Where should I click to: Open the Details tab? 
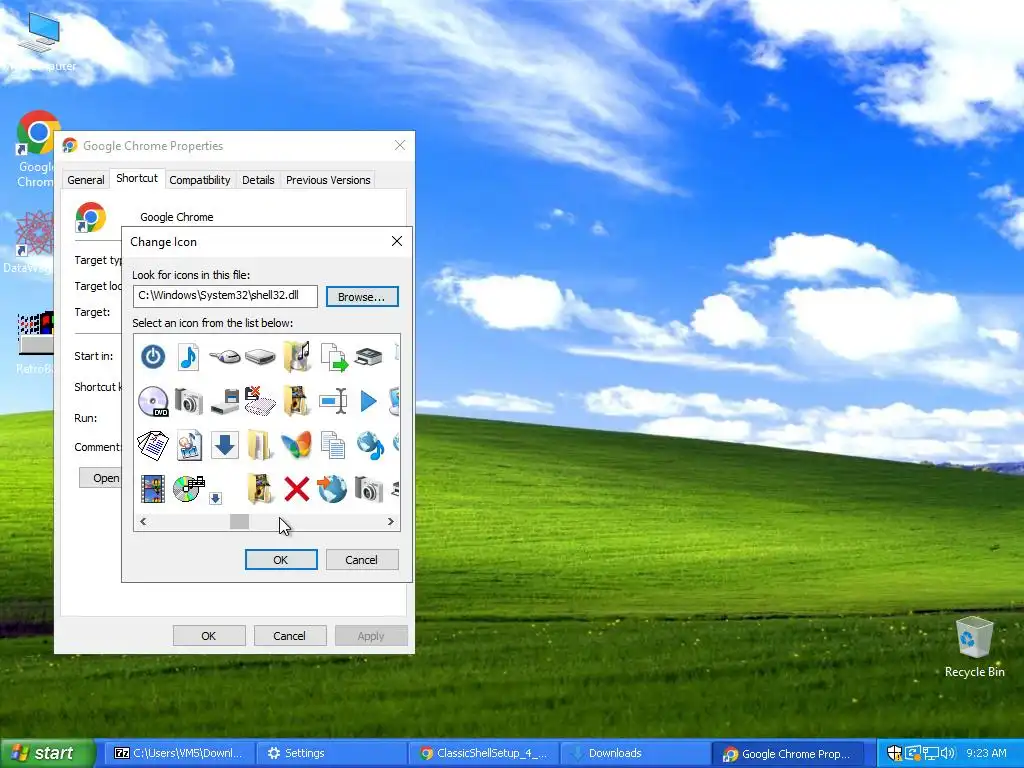click(258, 180)
